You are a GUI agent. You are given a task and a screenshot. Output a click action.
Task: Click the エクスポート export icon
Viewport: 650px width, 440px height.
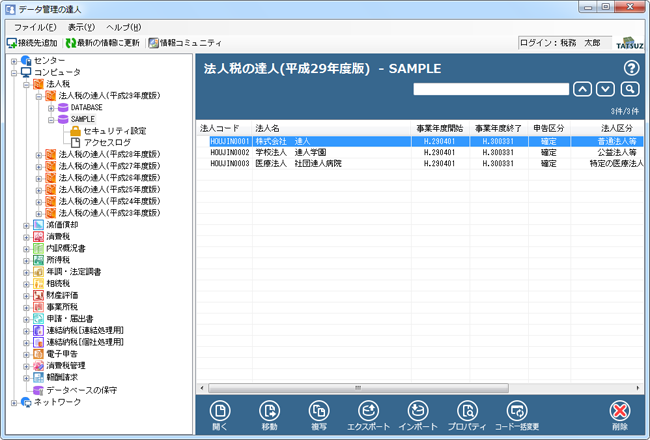369,411
